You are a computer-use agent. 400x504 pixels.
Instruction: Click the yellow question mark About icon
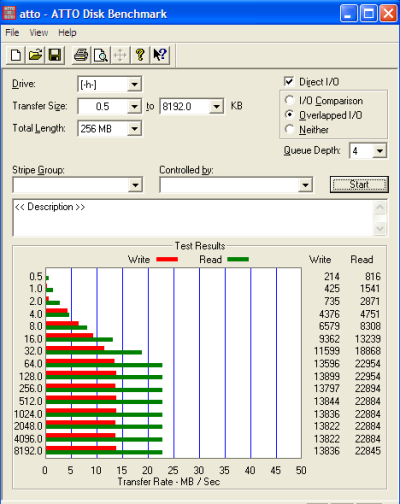[140, 55]
